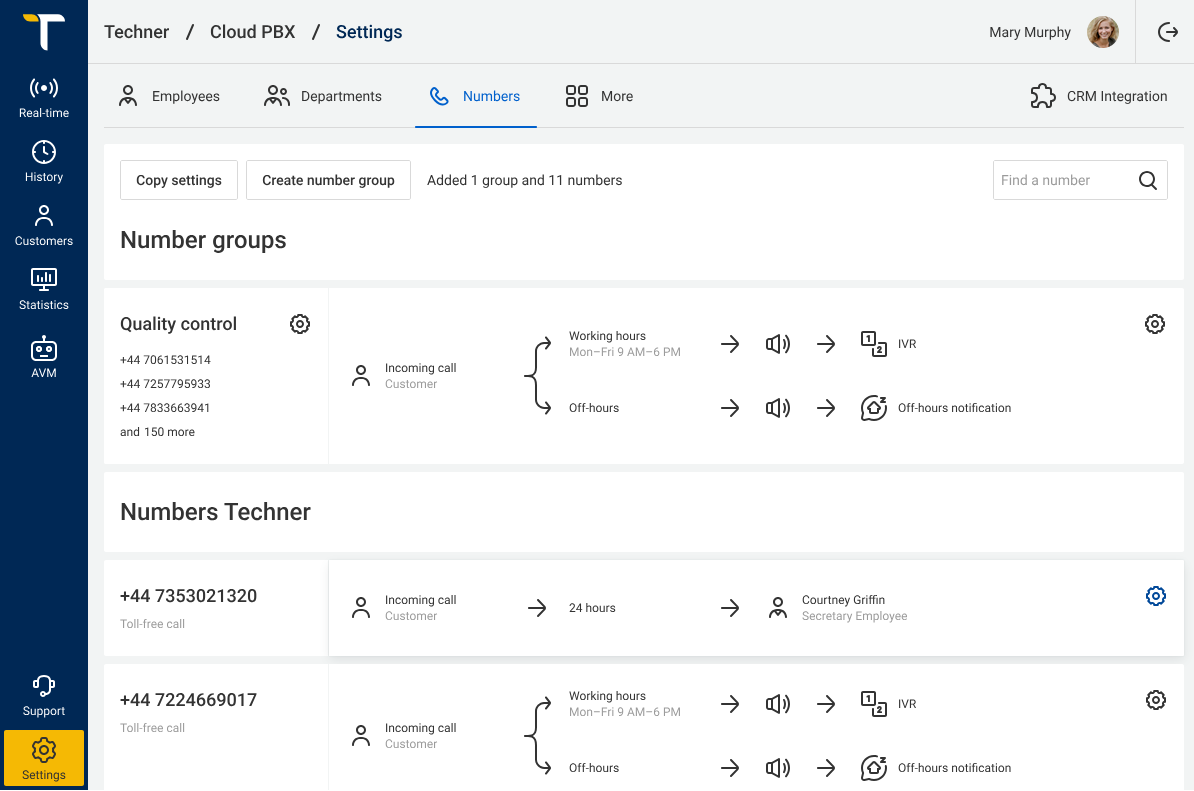Click the Techner logo in the sidebar
This screenshot has width=1194, height=791.
click(x=43, y=31)
